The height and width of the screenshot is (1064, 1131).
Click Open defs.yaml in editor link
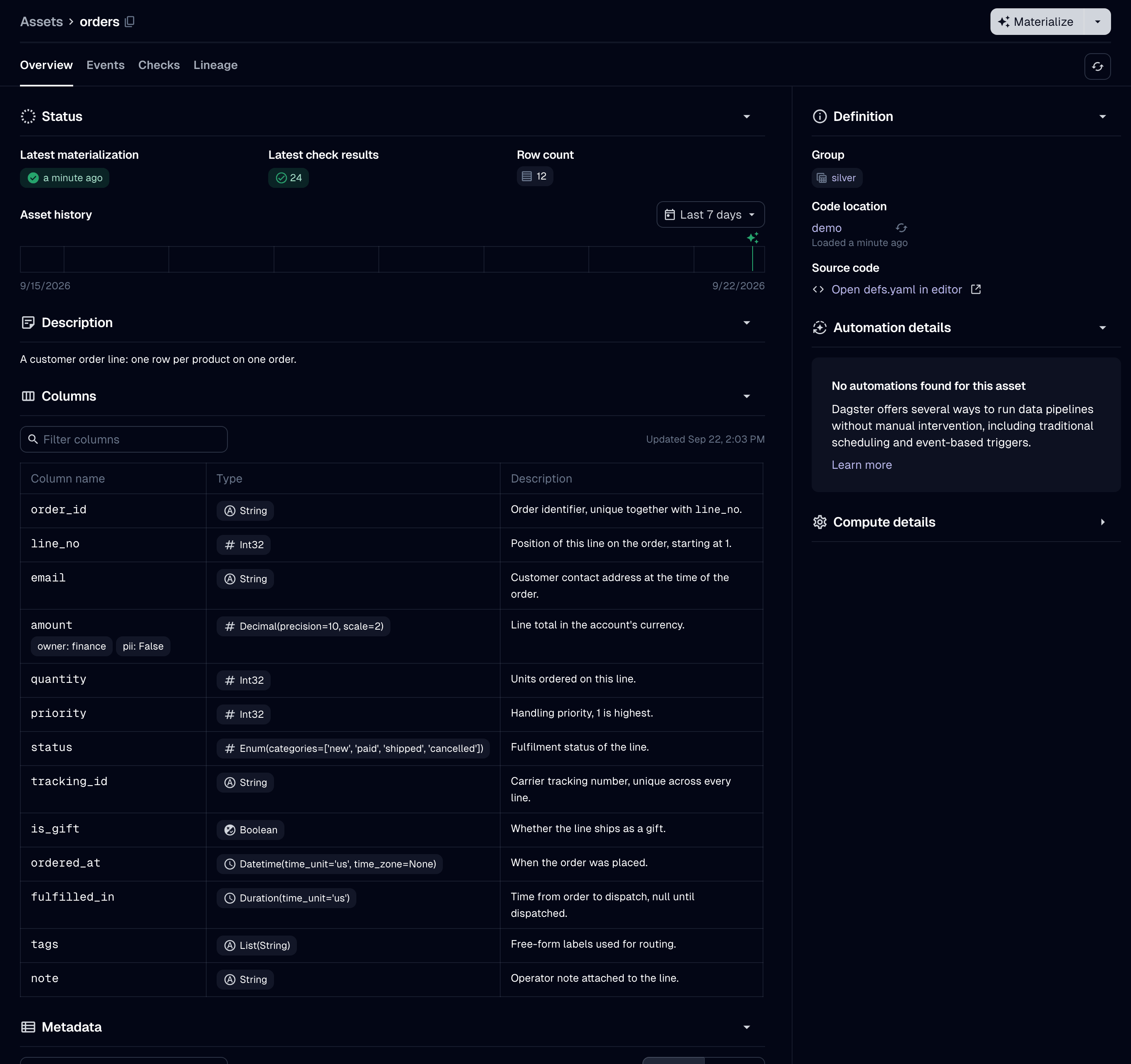point(896,289)
